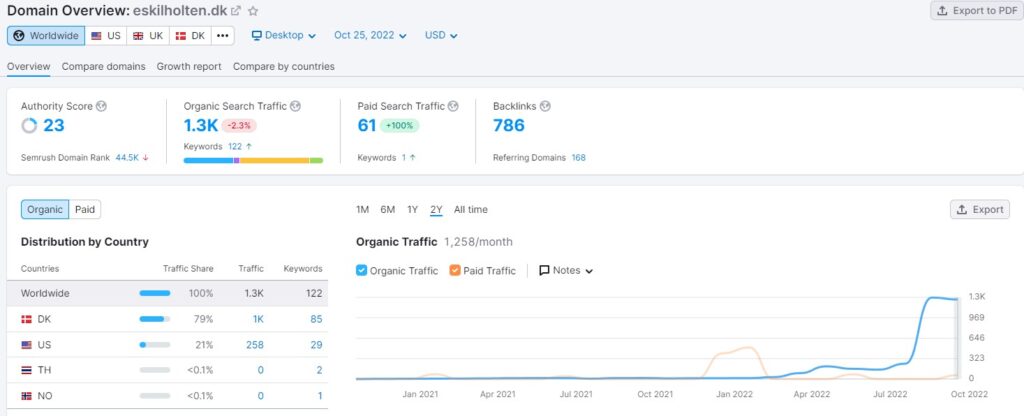Set chart range to 1M
The height and width of the screenshot is (416, 1024).
(x=362, y=210)
